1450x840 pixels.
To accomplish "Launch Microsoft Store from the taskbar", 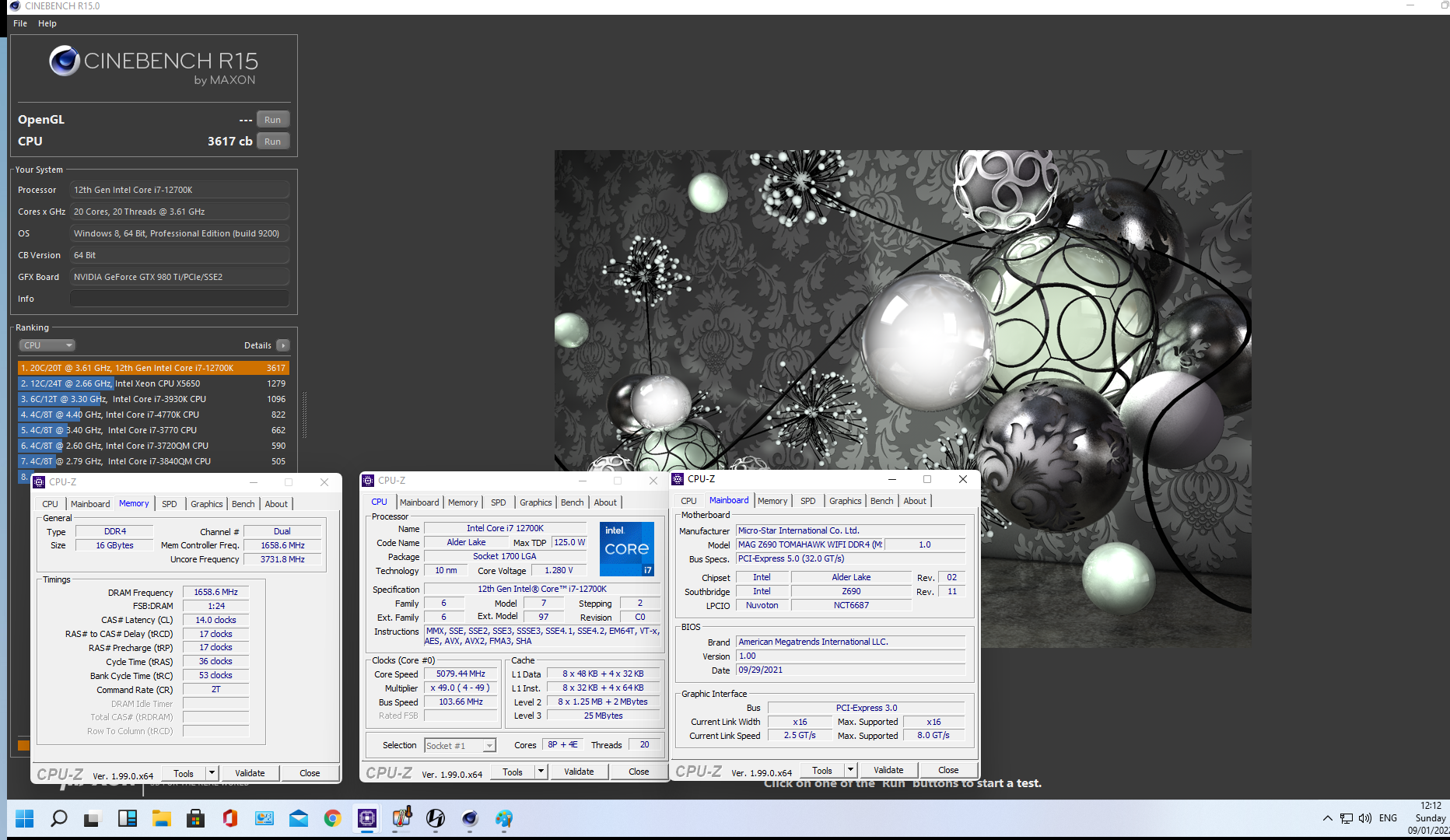I will point(195,818).
